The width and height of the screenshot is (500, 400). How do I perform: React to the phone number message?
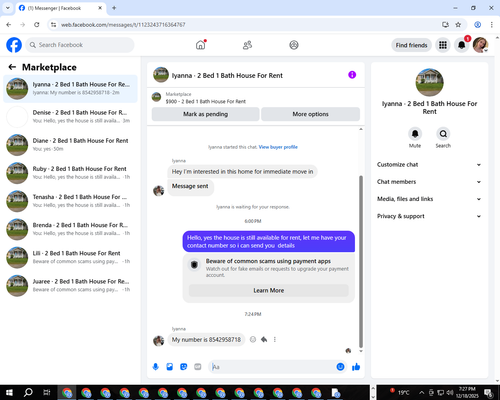(x=253, y=340)
